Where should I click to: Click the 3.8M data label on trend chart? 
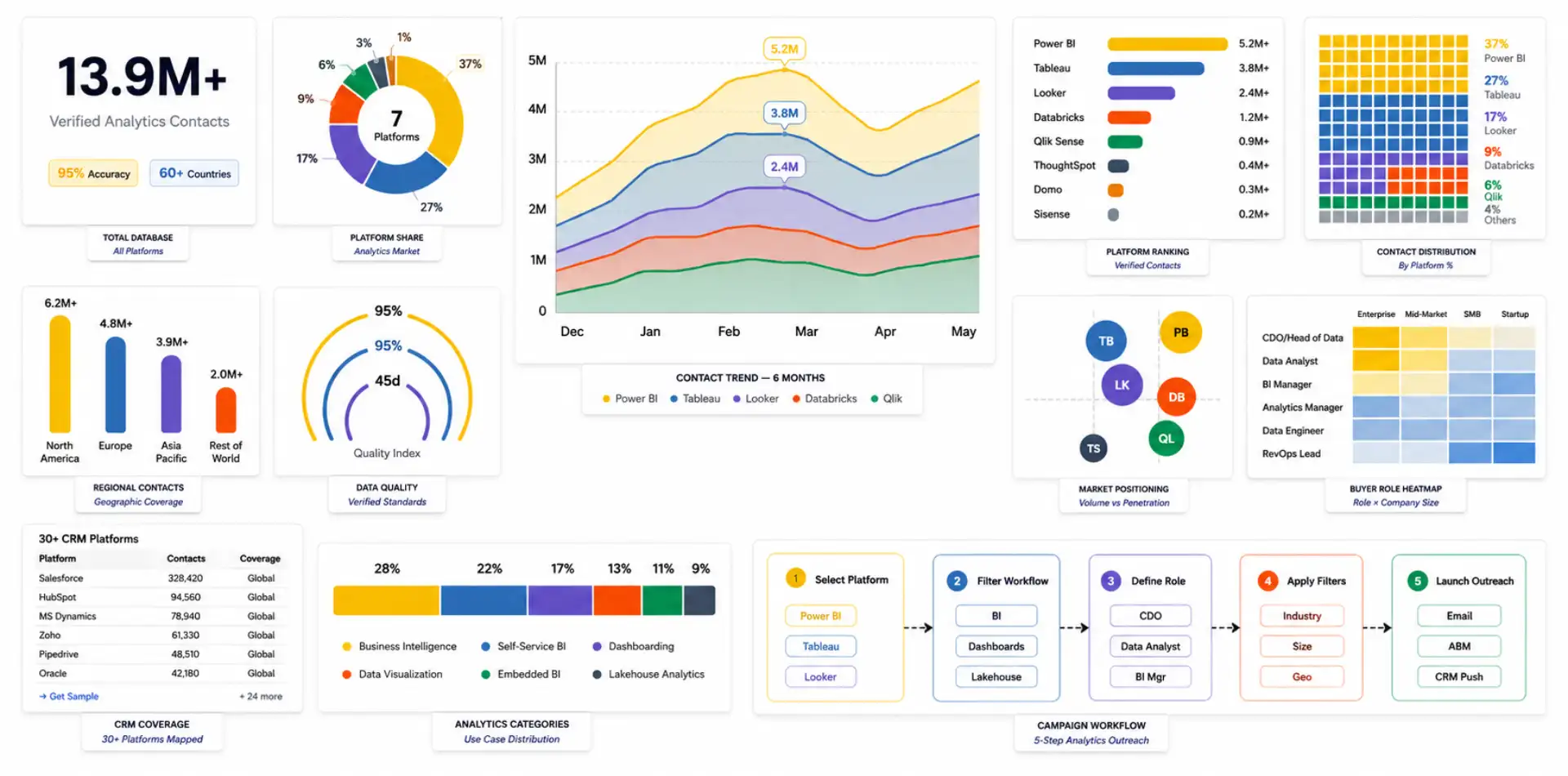(x=784, y=113)
